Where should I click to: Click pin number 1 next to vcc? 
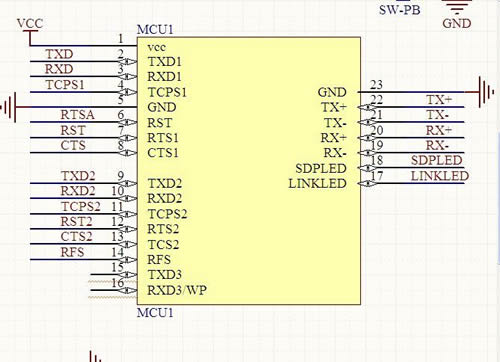point(121,39)
